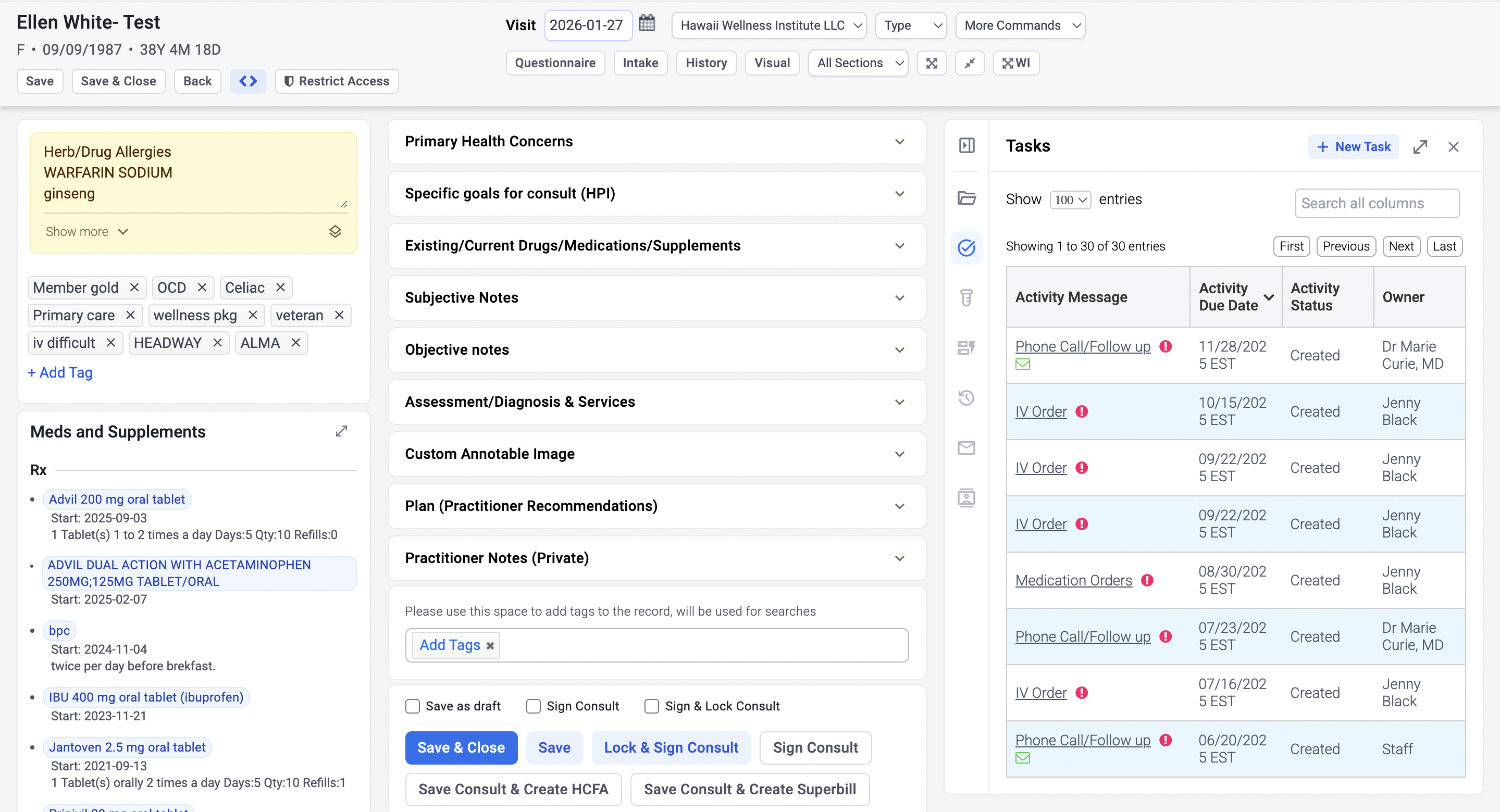Click the collapse-all sections arrows icon
Screen dimensions: 1500x812
(970, 63)
